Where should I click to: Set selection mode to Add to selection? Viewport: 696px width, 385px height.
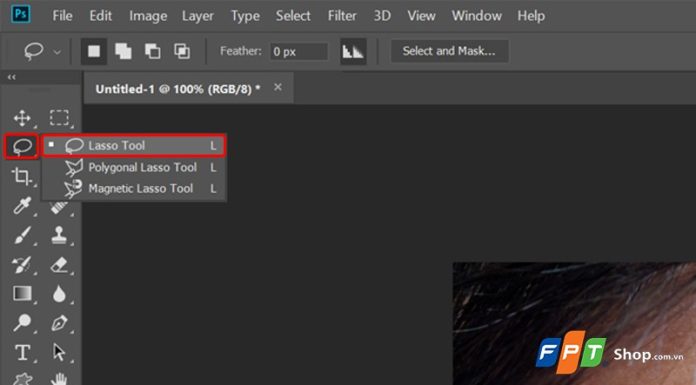click(123, 52)
